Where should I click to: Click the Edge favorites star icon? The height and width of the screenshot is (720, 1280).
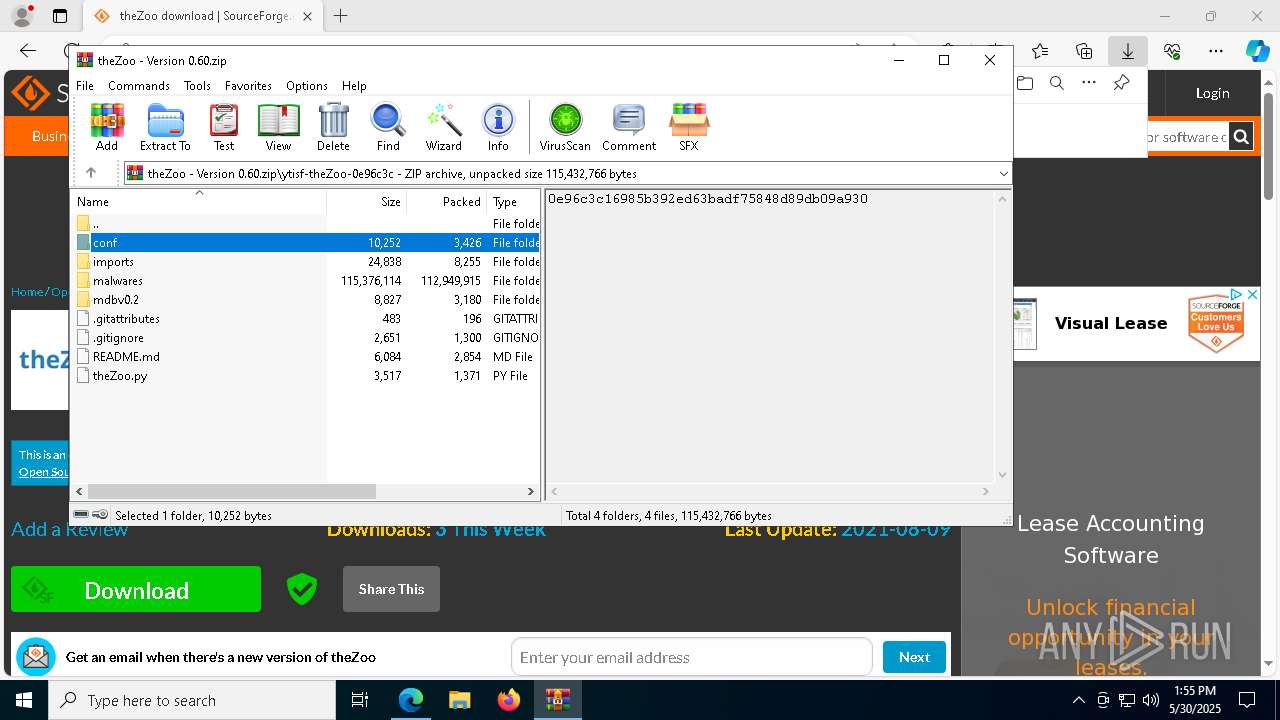[x=1040, y=51]
